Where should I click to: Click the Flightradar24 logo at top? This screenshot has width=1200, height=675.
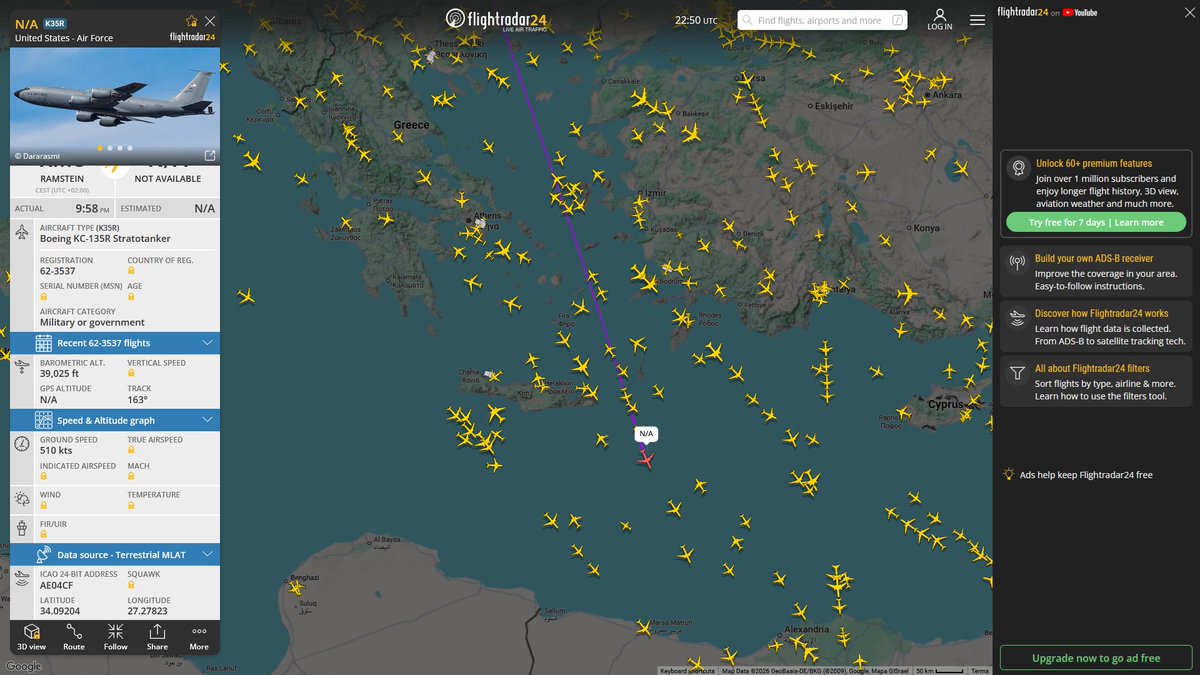click(x=494, y=19)
